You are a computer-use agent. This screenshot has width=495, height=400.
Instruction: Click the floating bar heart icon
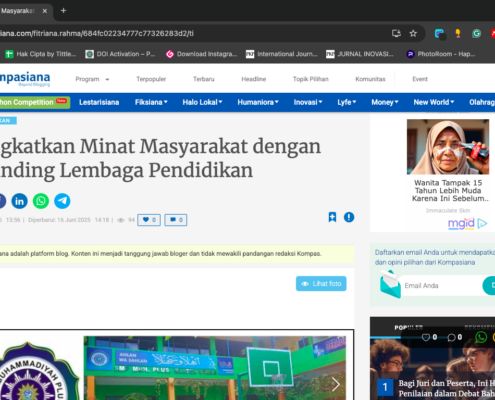click(x=426, y=337)
